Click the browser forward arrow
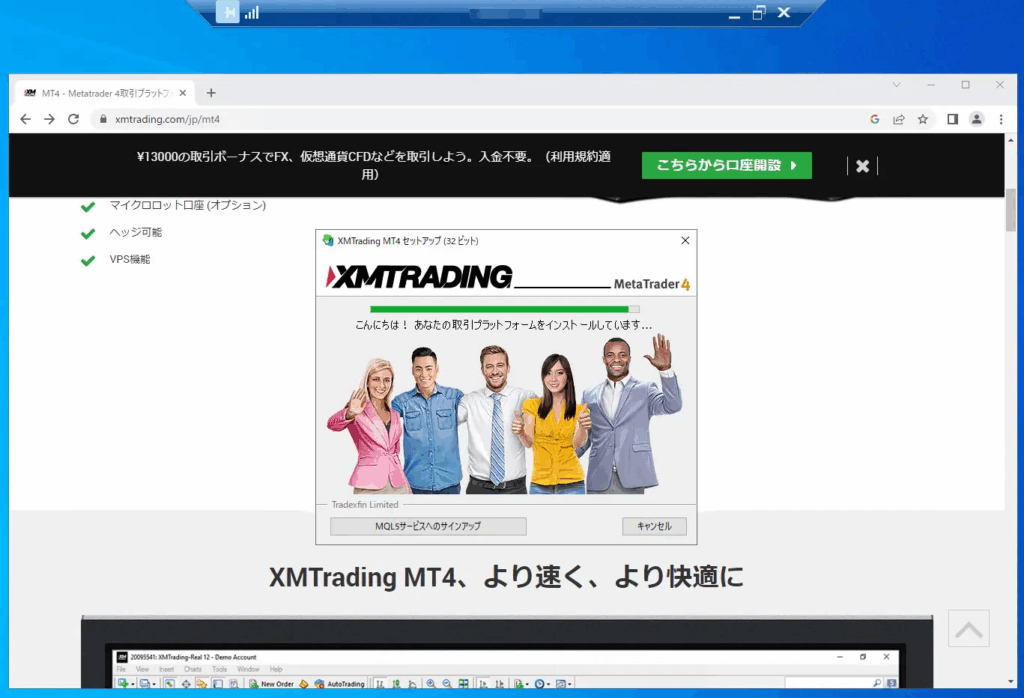This screenshot has width=1024, height=698. coord(49,119)
